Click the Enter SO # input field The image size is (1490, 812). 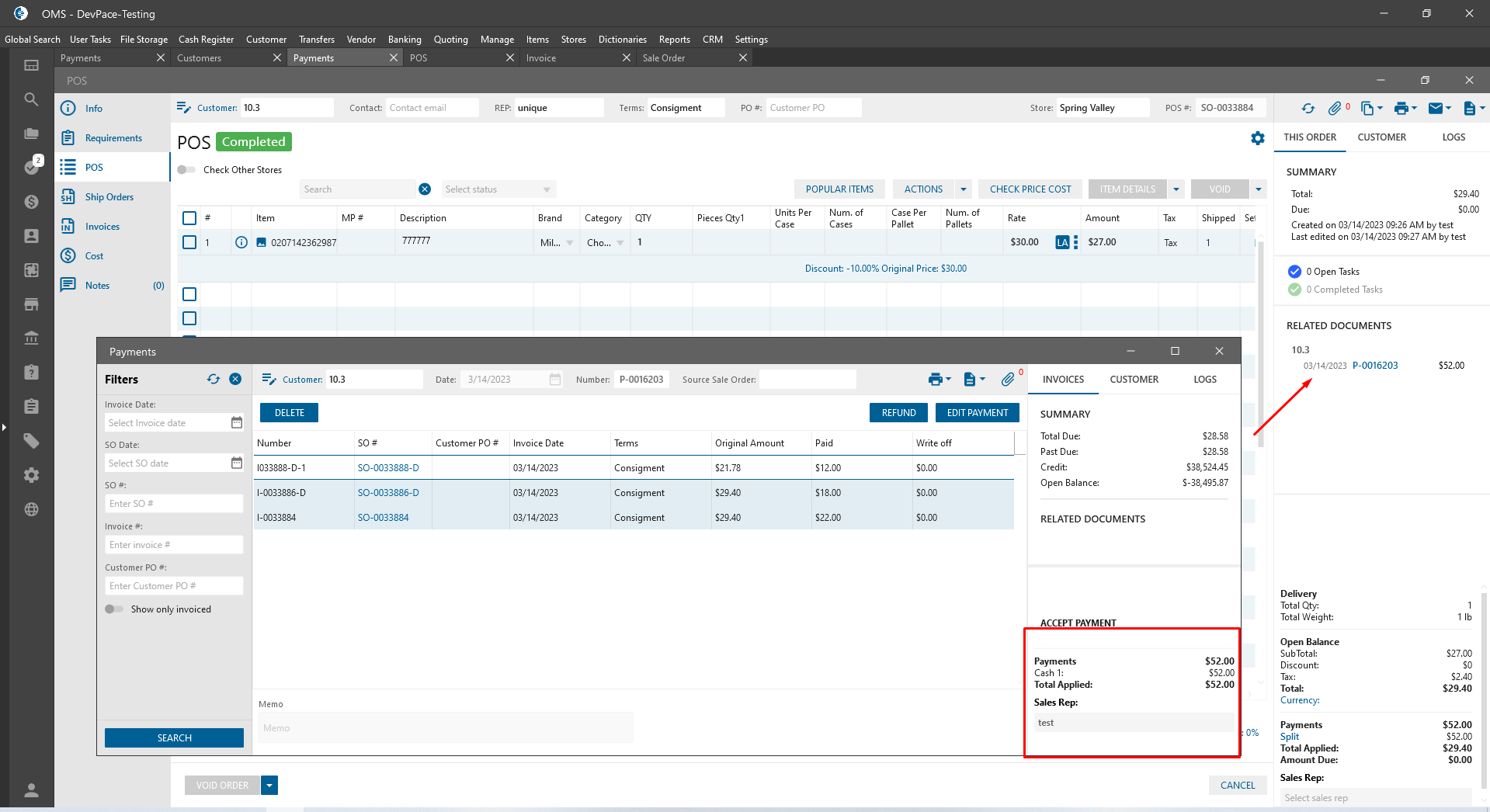(174, 504)
